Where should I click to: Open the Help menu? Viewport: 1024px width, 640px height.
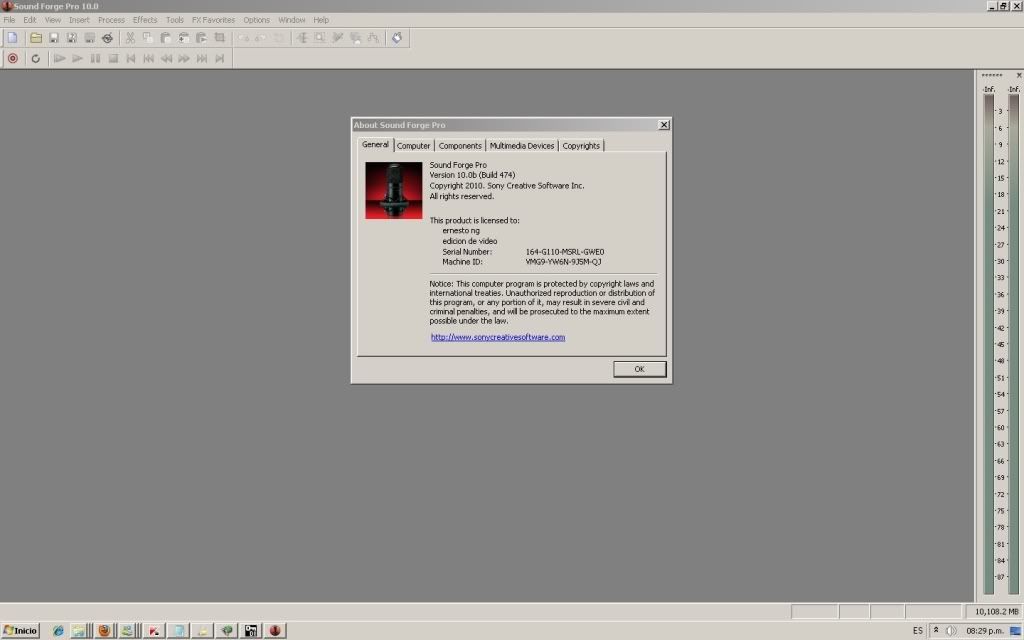coord(321,20)
